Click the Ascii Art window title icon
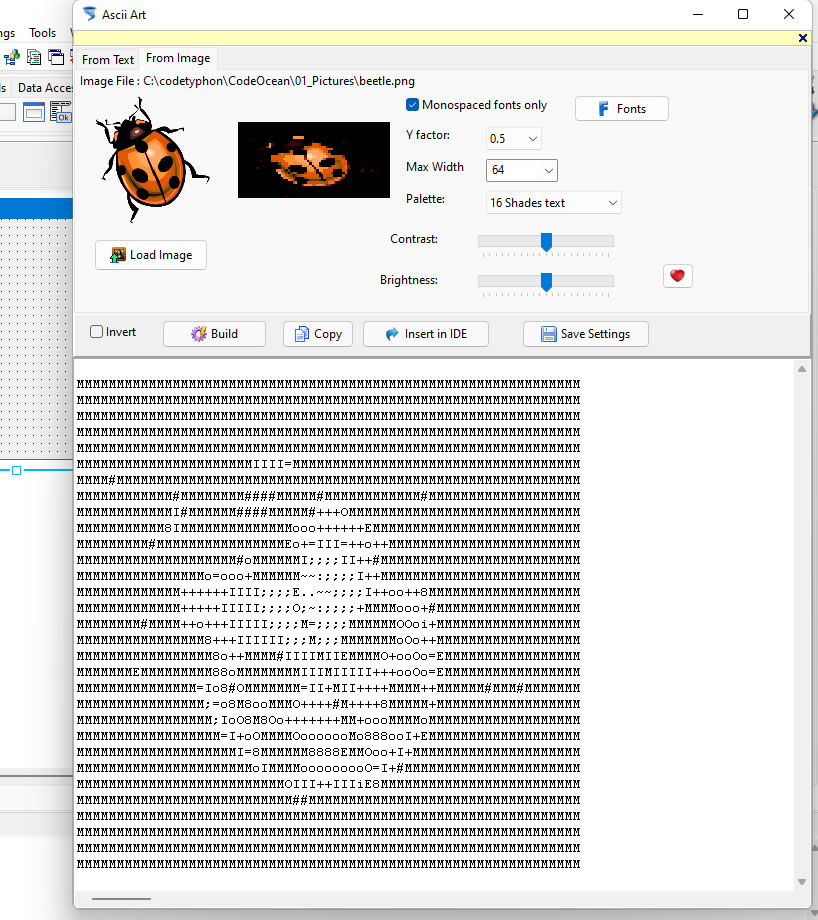The image size is (818, 920). [89, 14]
